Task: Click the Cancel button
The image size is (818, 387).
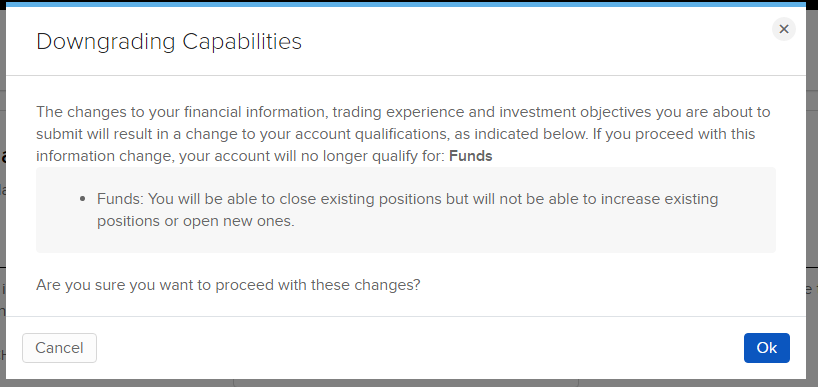Action: pos(59,348)
